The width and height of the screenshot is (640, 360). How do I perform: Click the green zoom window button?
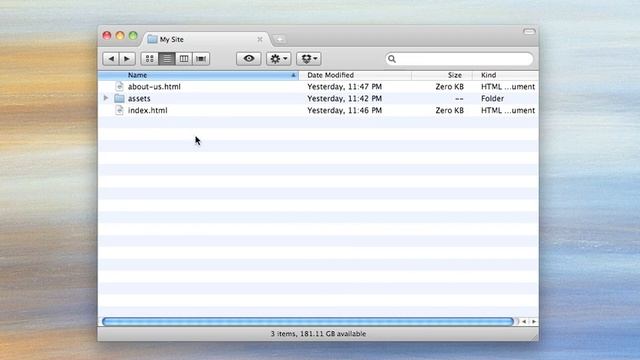(133, 36)
